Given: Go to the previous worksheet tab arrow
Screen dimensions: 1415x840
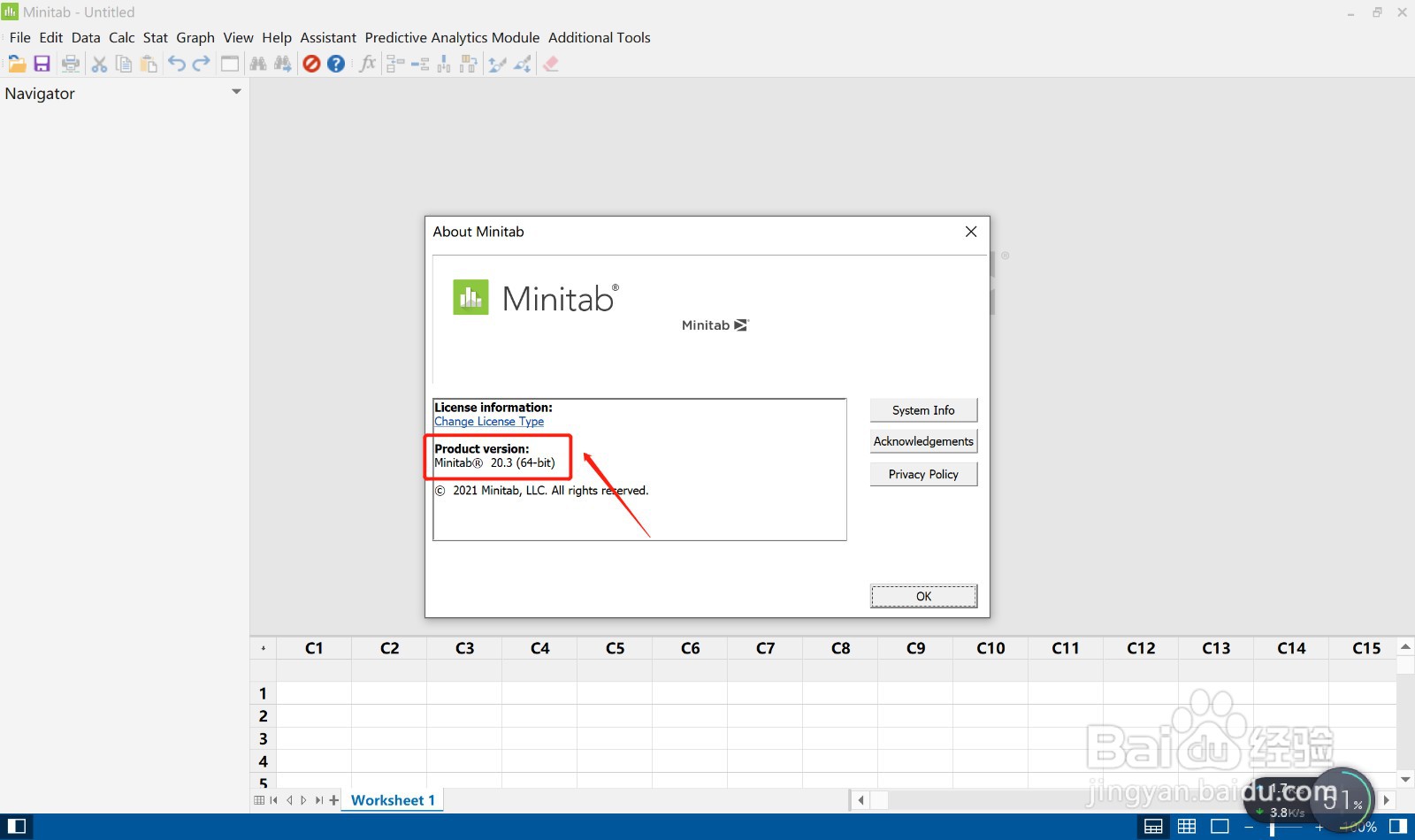Looking at the screenshot, I should point(289,800).
